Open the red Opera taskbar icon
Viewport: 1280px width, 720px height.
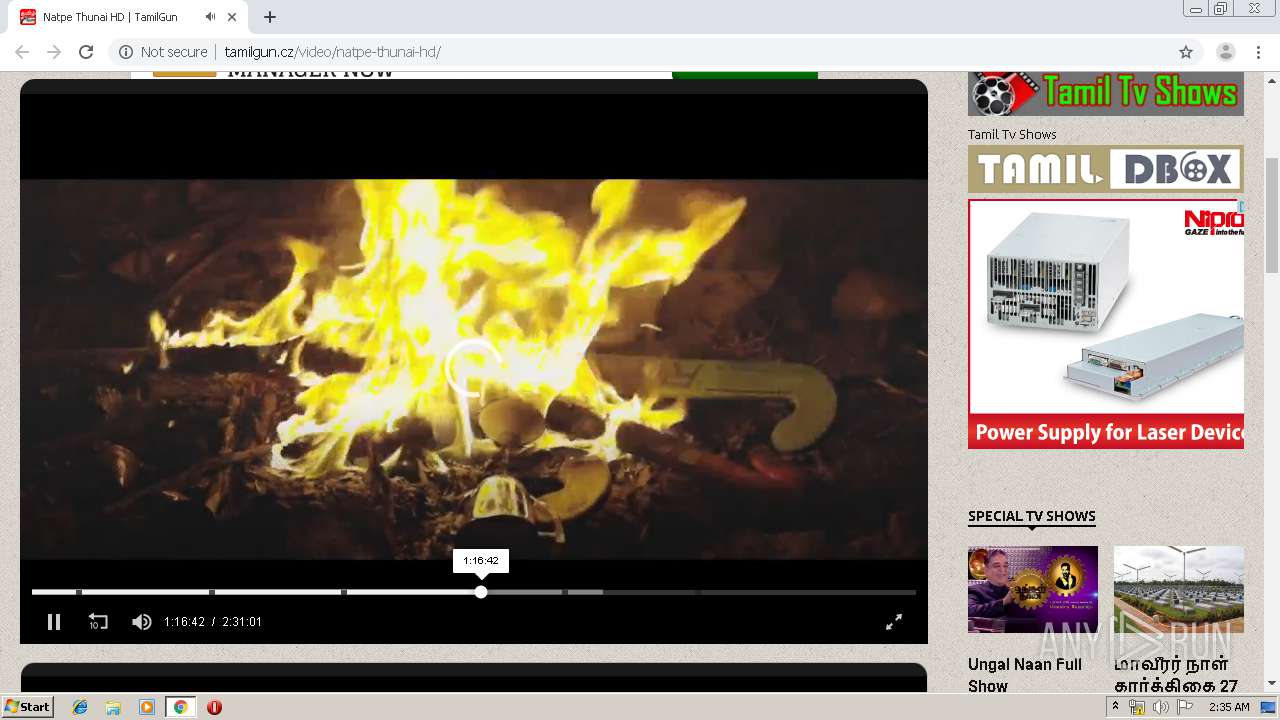pos(214,707)
